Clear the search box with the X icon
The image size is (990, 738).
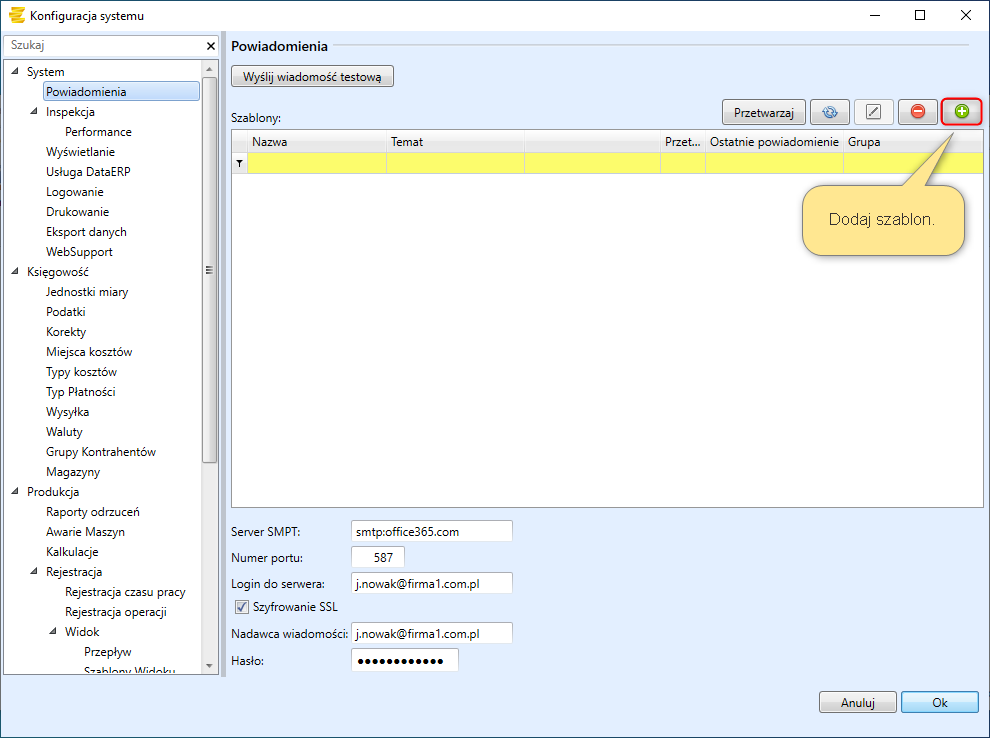coord(211,46)
